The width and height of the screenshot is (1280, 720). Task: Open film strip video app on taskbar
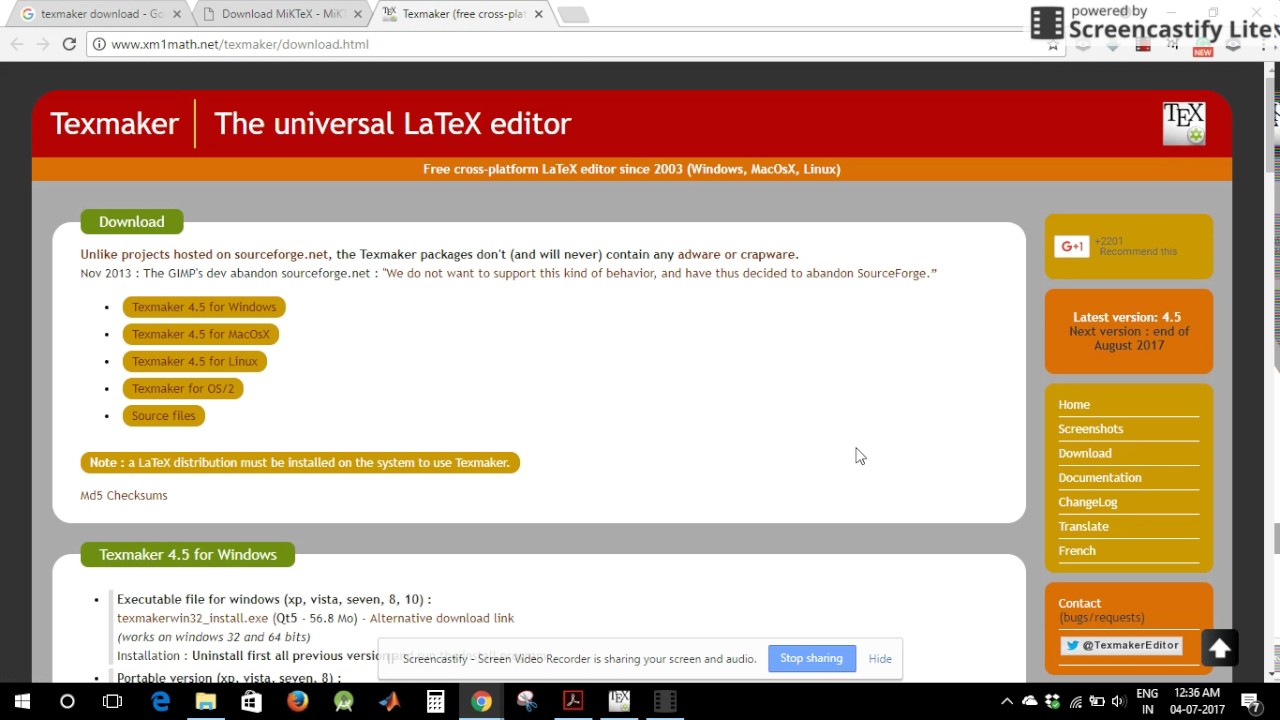point(665,701)
